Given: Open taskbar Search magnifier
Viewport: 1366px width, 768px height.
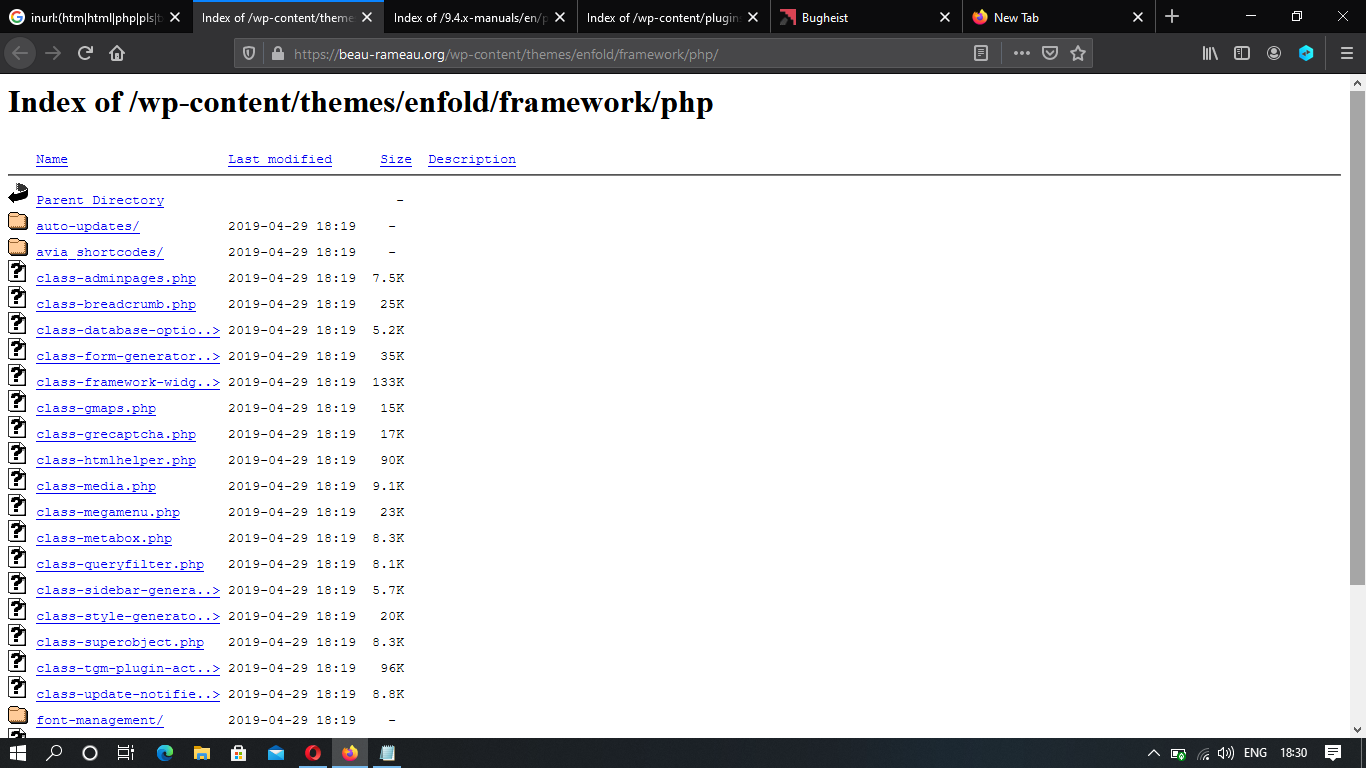Looking at the screenshot, I should click(55, 753).
